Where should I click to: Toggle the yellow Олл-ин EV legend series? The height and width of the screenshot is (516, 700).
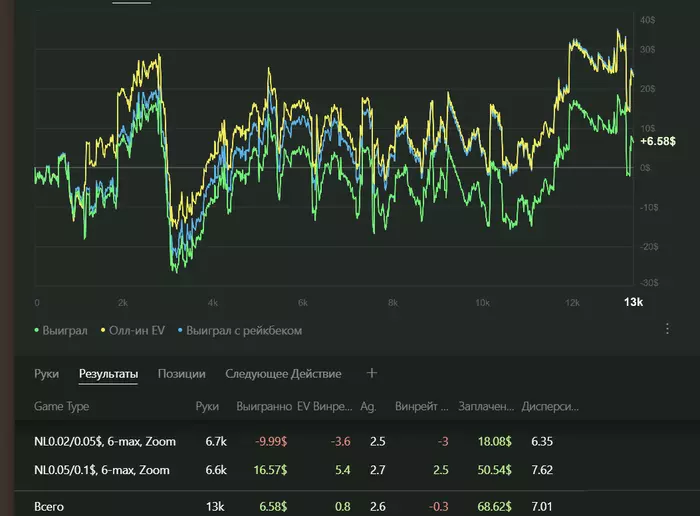click(x=136, y=330)
